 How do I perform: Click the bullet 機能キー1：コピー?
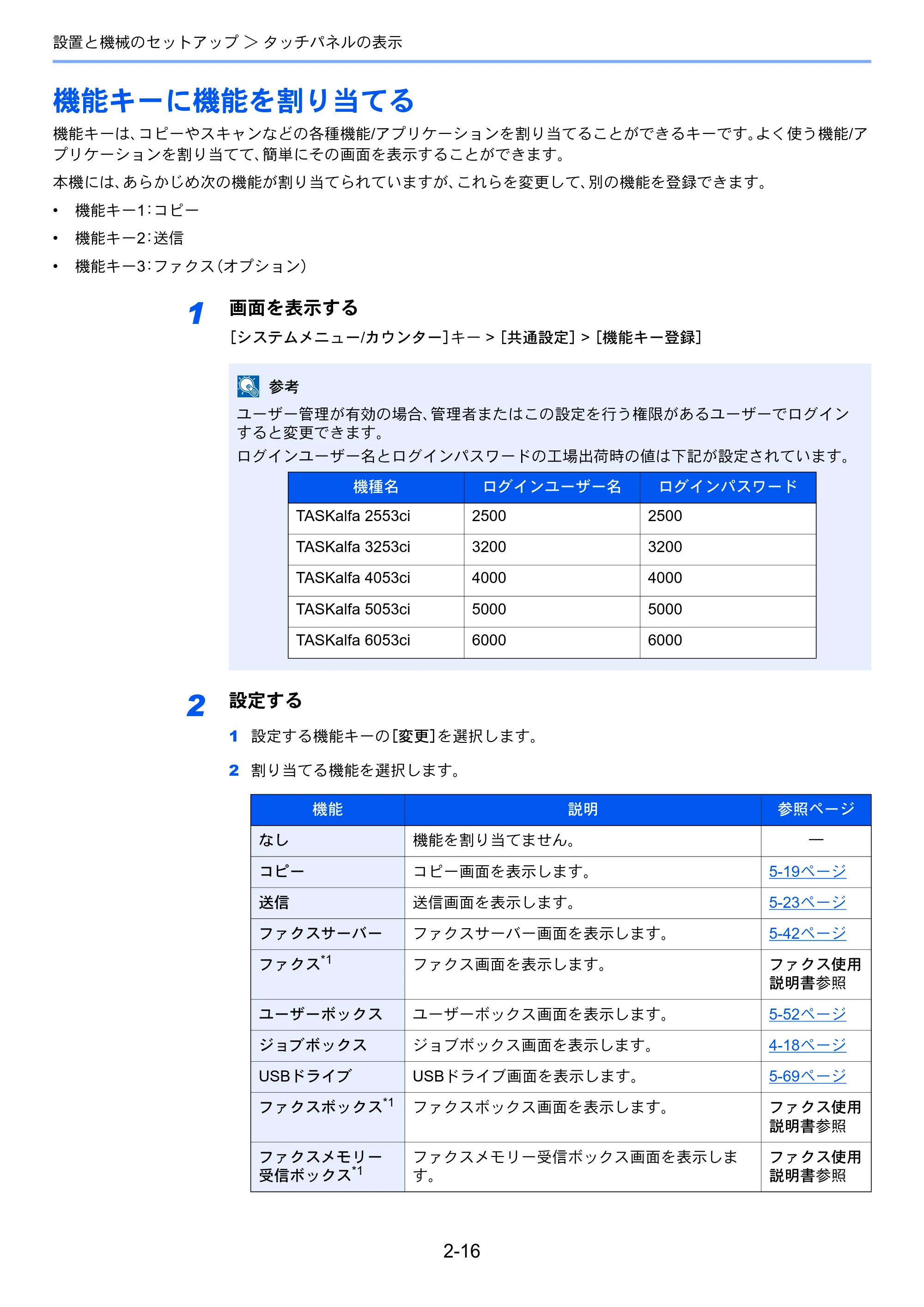(x=137, y=210)
